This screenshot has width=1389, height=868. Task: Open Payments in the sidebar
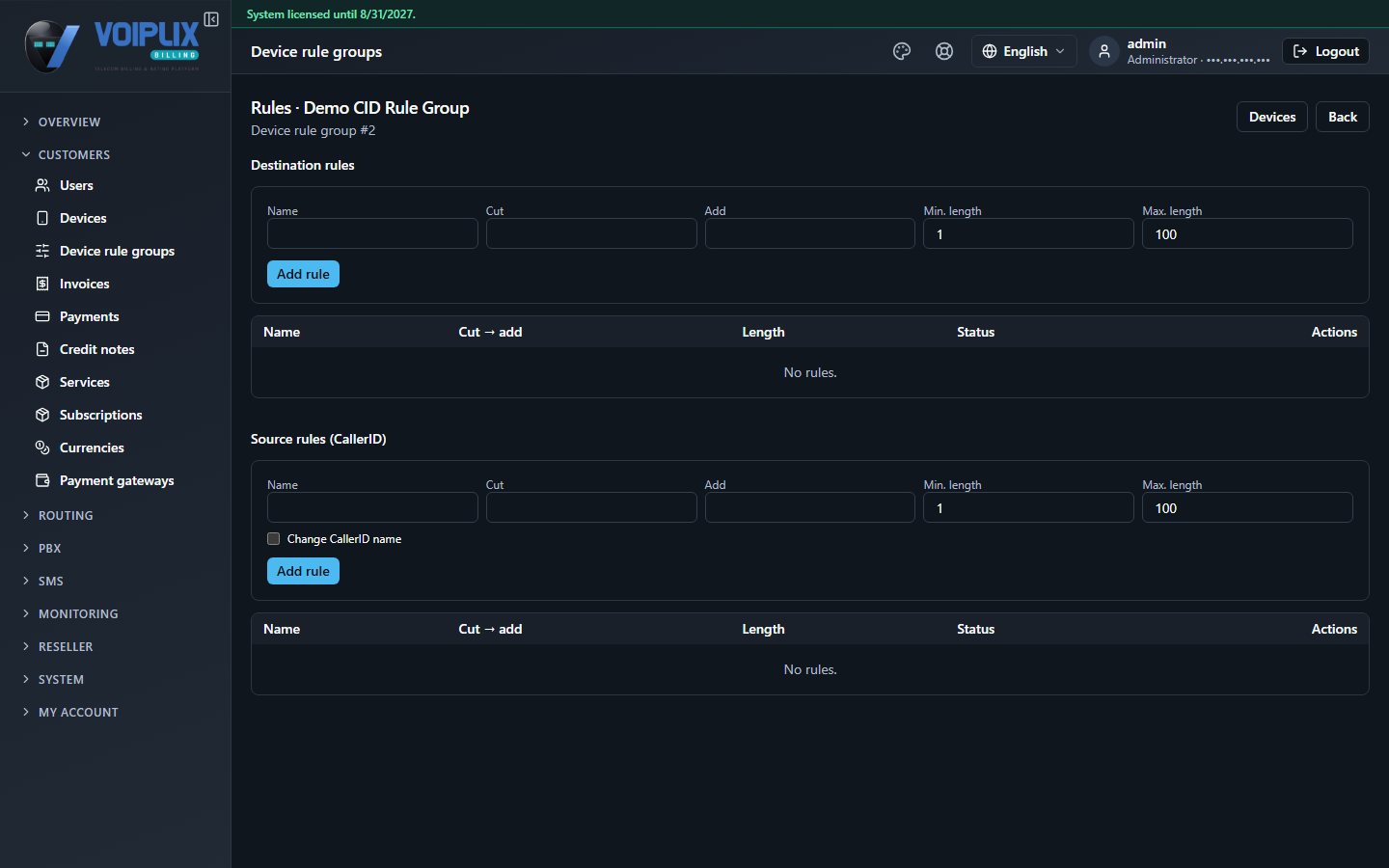pos(116,316)
